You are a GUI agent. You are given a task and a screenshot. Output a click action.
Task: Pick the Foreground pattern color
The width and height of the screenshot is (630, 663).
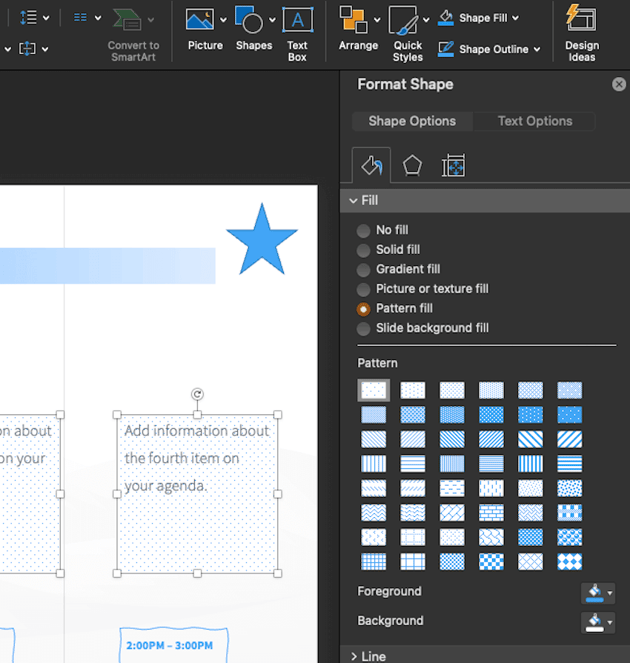pos(598,593)
